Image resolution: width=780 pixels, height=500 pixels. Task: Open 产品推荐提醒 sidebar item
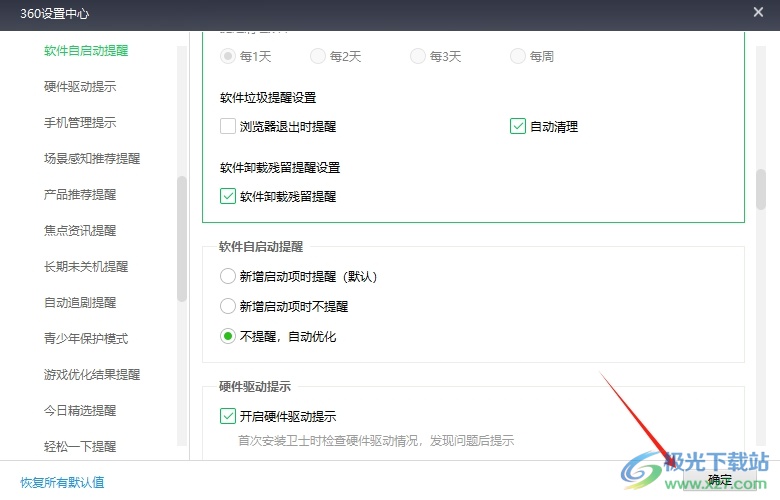(x=80, y=195)
